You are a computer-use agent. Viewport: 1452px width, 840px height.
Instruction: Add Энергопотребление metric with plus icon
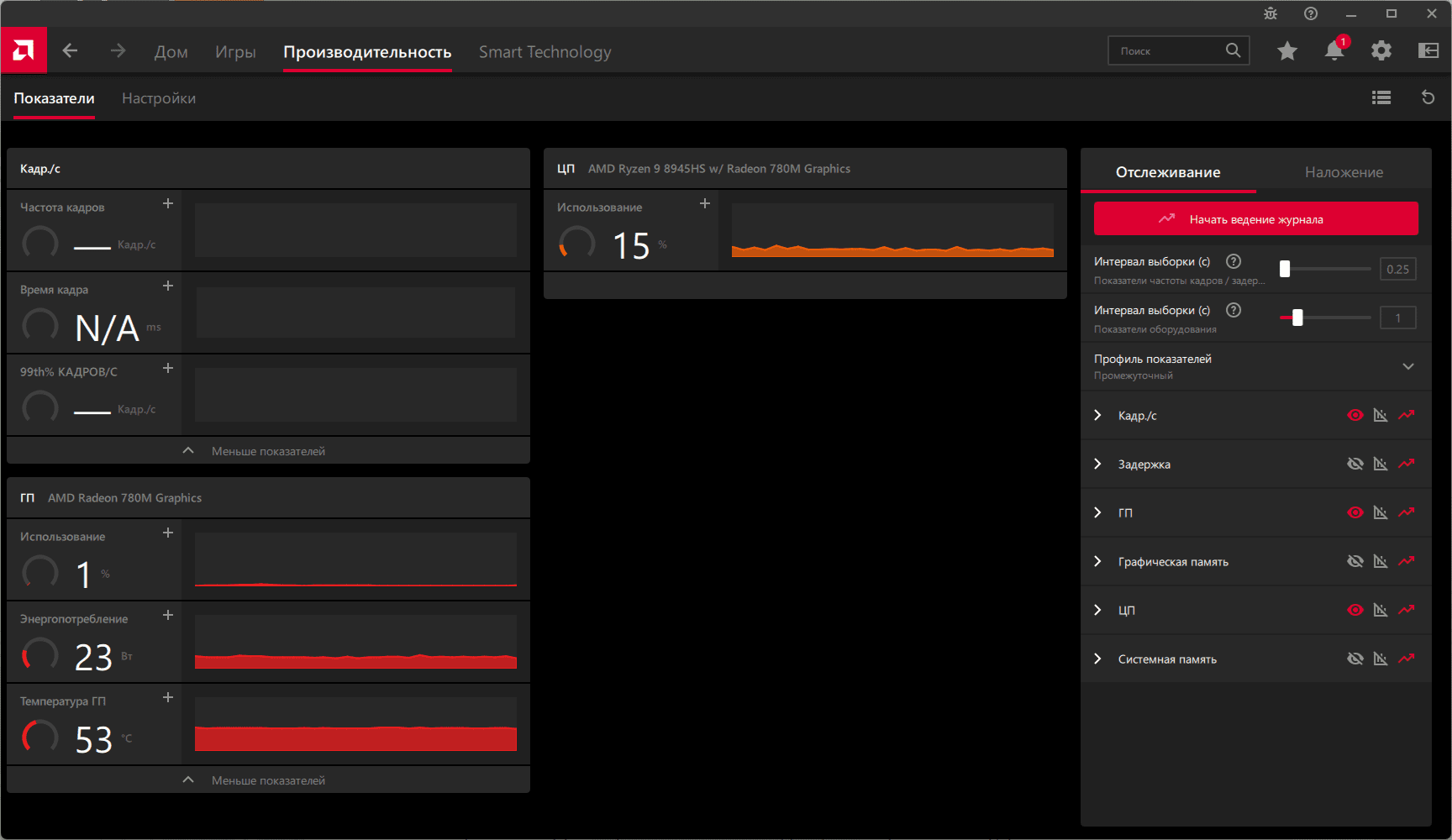pos(168,615)
